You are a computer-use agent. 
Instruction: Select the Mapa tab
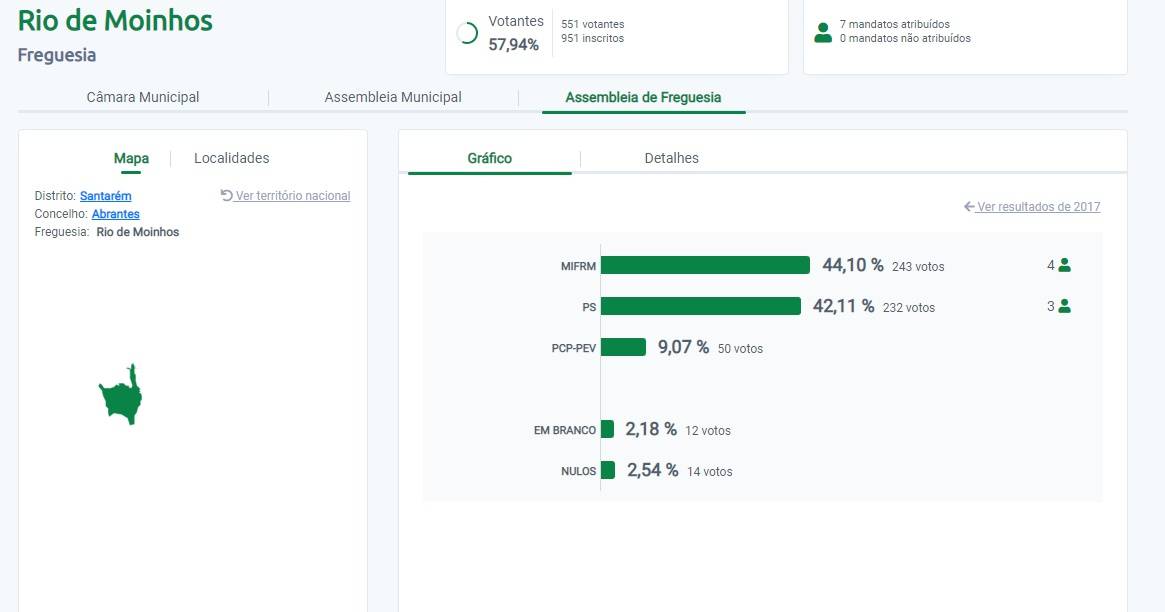(131, 158)
